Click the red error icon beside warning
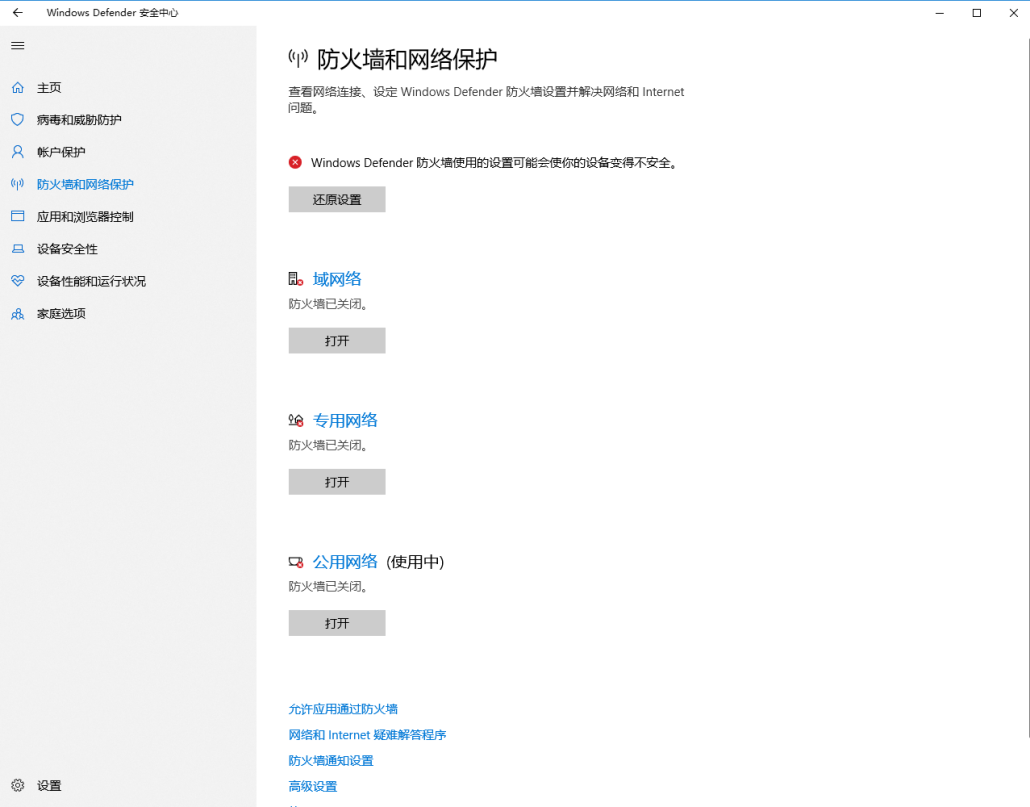Viewport: 1030px width, 807px height. (x=295, y=162)
